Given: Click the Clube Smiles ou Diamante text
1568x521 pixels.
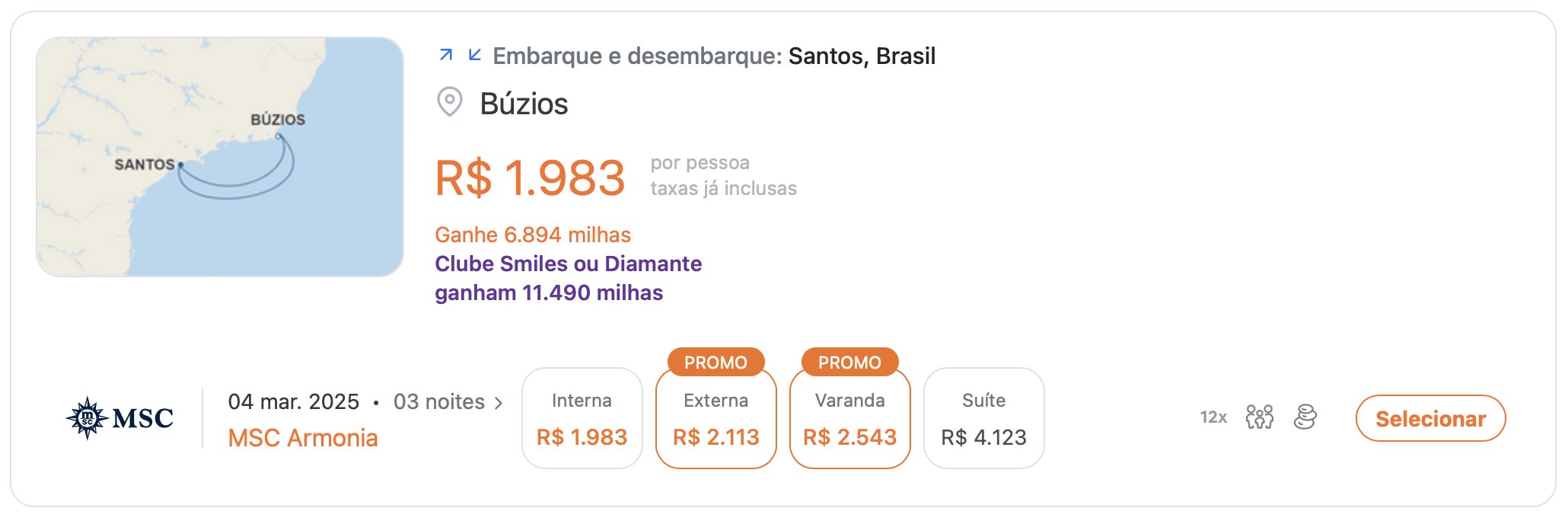Looking at the screenshot, I should click(569, 264).
